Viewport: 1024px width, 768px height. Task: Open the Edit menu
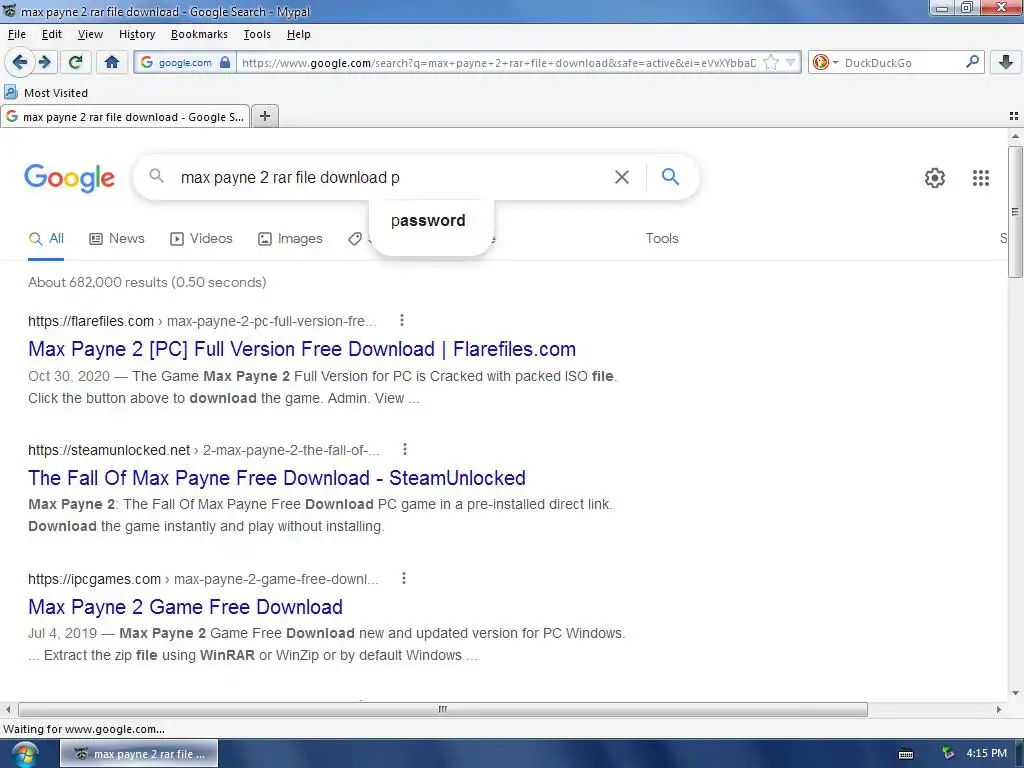pyautogui.click(x=52, y=34)
